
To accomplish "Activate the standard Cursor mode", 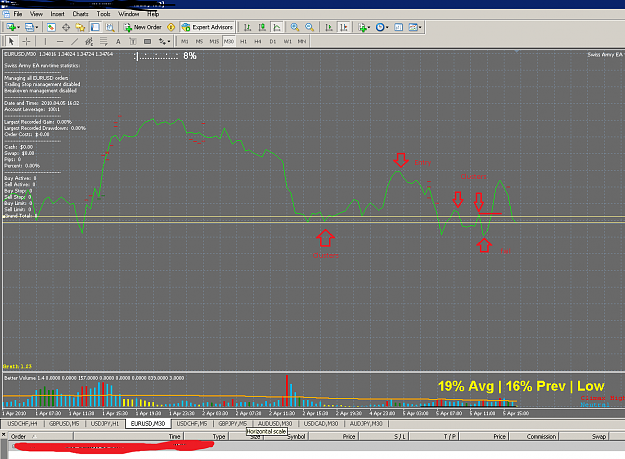I will pyautogui.click(x=12, y=41).
